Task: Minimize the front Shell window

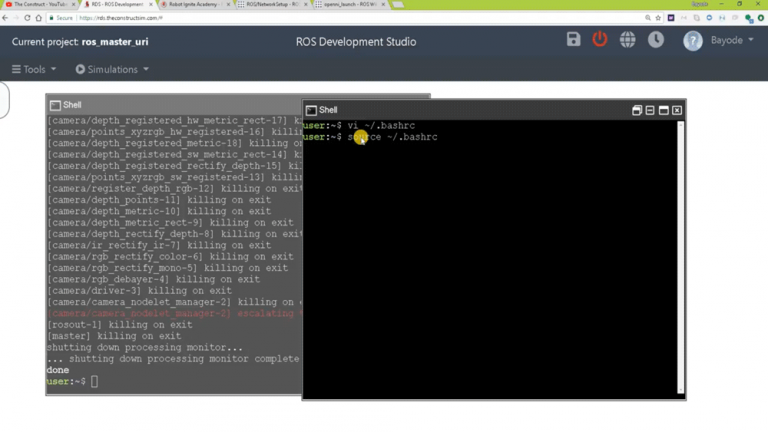Action: point(650,110)
